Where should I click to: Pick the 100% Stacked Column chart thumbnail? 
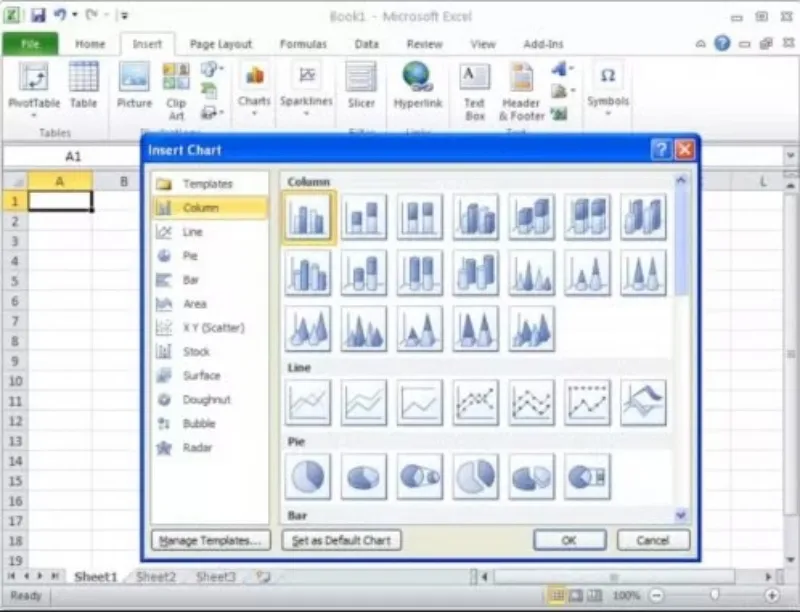(x=419, y=217)
